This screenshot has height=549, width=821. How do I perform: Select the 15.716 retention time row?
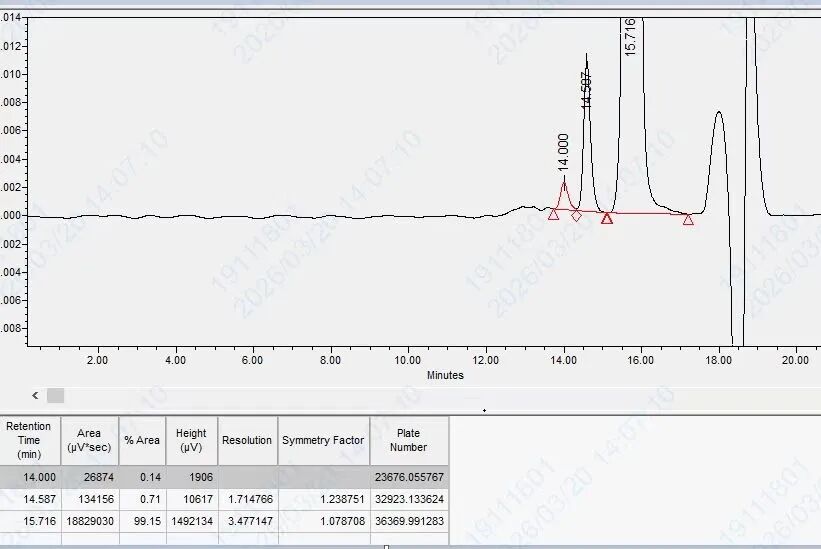(x=29, y=521)
